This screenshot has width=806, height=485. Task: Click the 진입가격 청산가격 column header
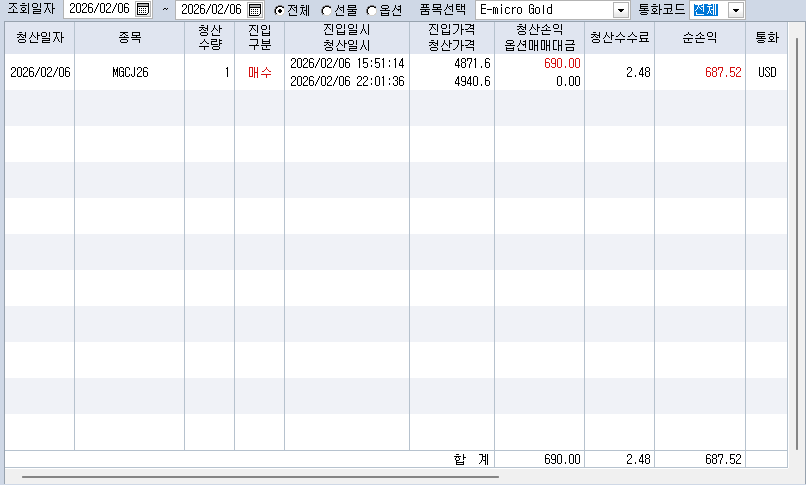[452, 38]
